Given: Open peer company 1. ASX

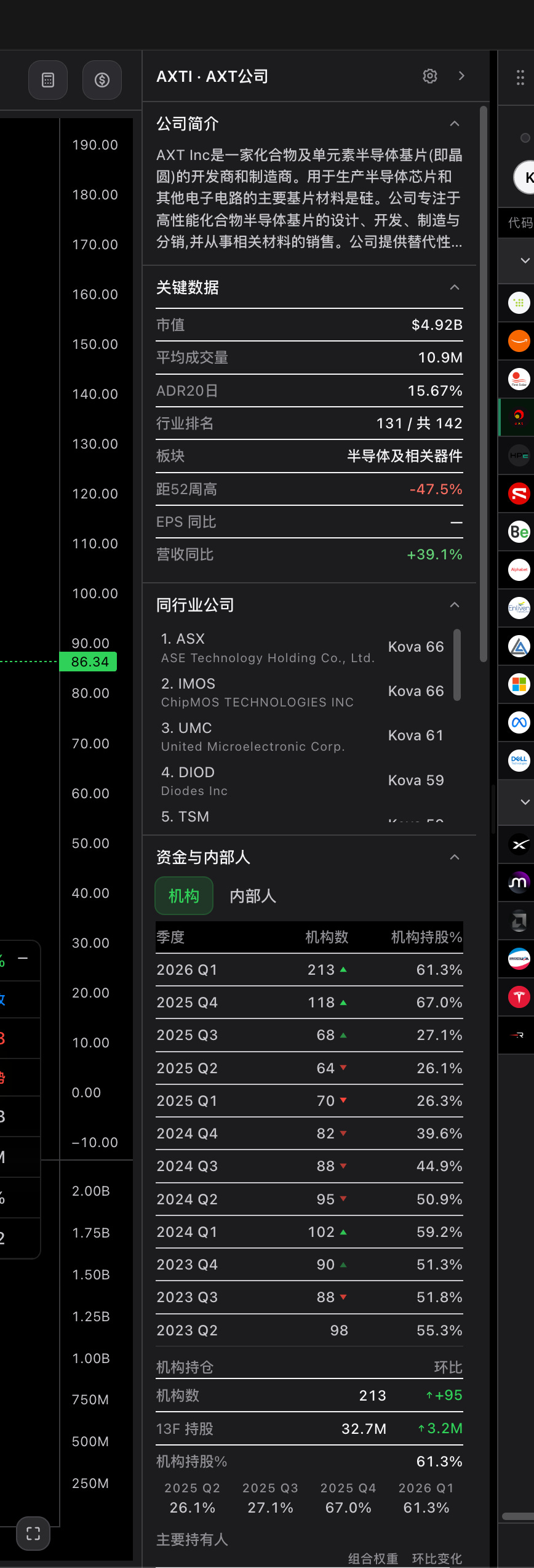Looking at the screenshot, I should (302, 647).
